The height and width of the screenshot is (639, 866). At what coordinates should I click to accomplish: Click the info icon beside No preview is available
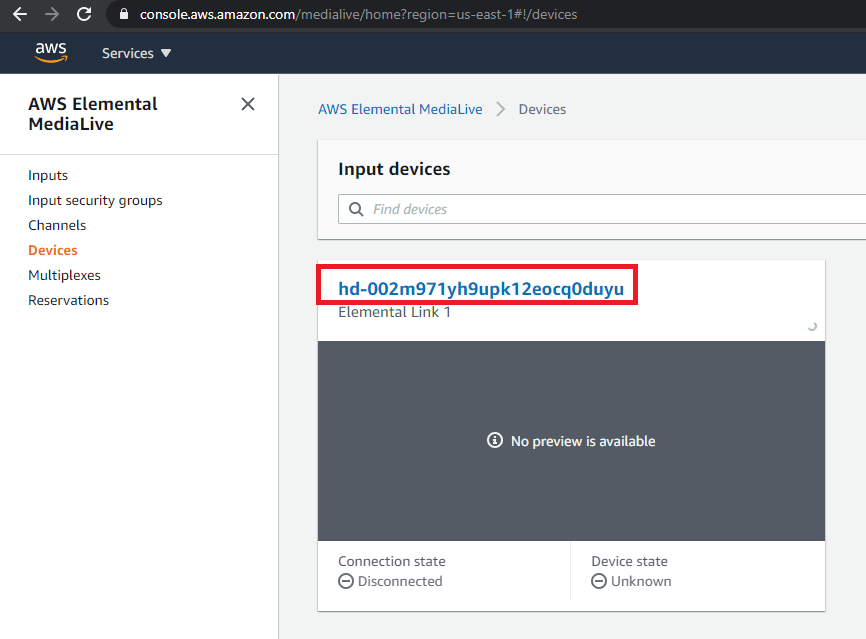(x=494, y=440)
